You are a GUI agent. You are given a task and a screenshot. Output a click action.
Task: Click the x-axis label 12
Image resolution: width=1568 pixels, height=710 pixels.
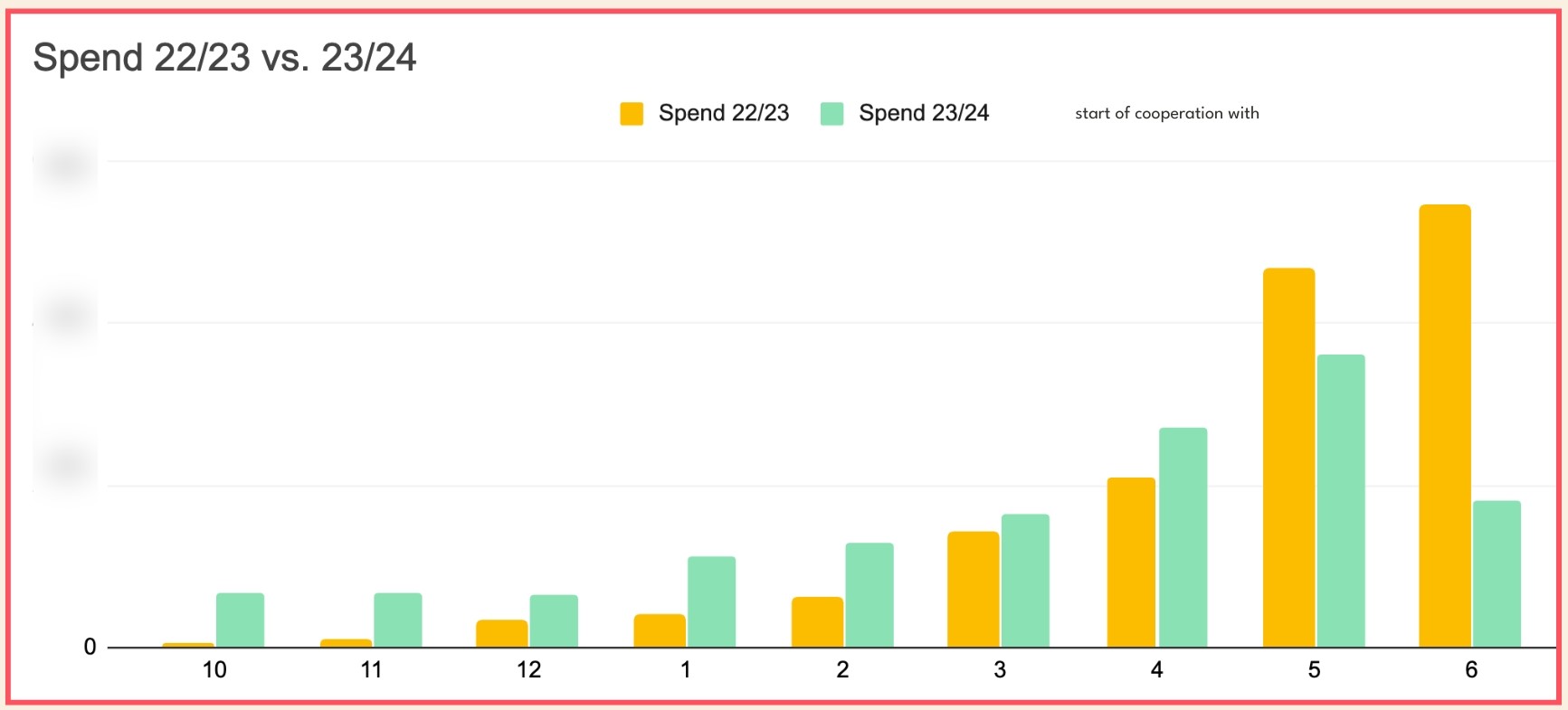click(x=528, y=670)
